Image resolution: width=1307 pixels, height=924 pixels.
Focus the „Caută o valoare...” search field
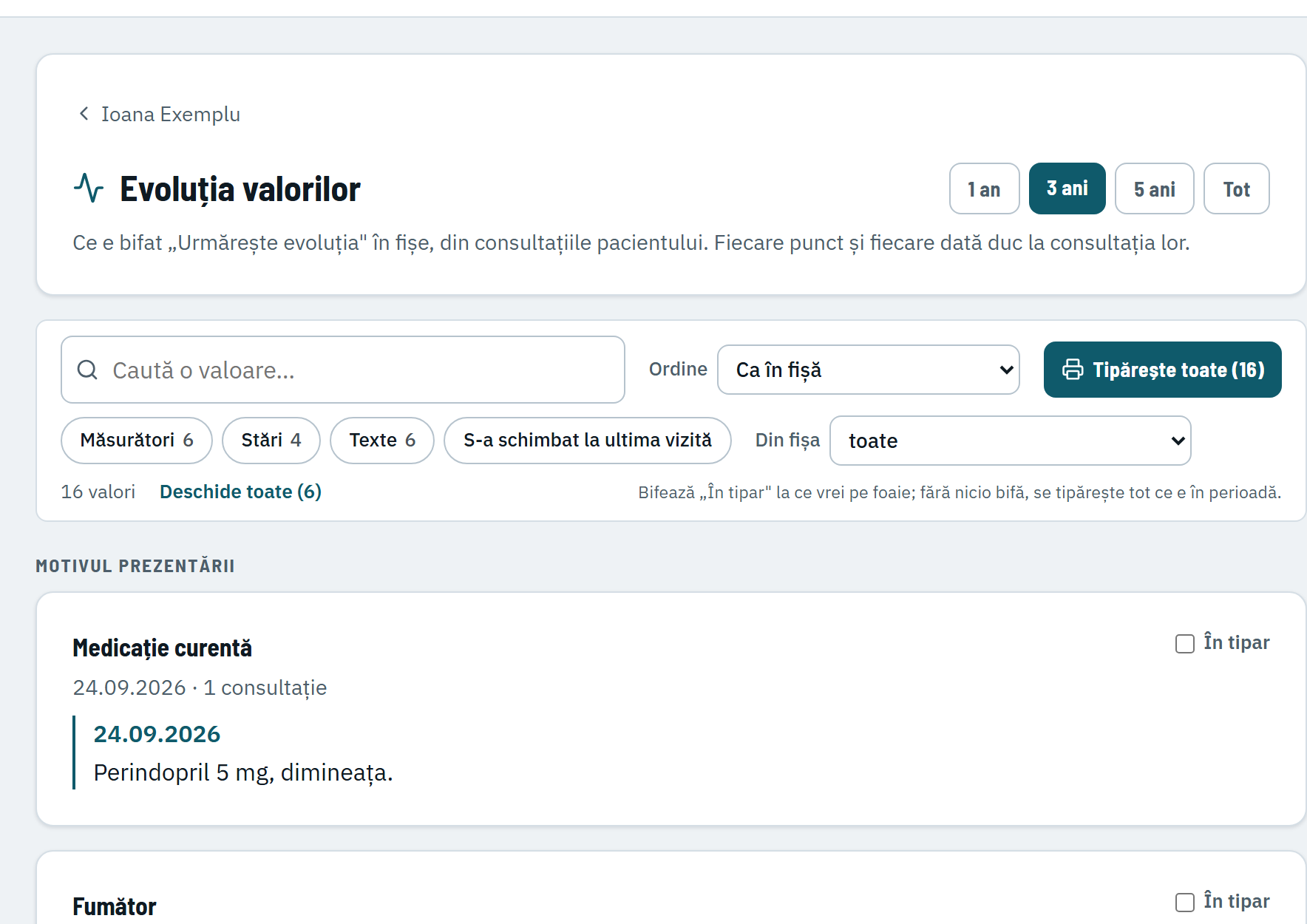[x=343, y=370]
